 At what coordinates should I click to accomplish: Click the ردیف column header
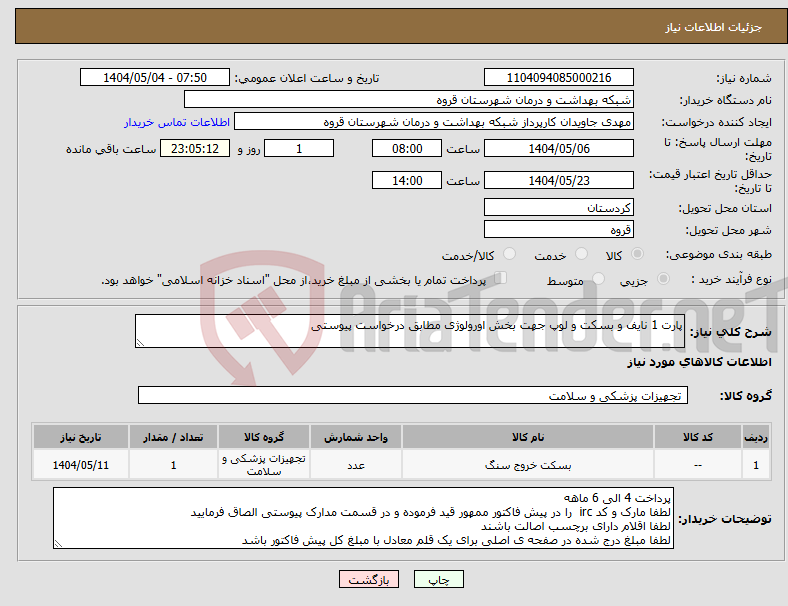(x=756, y=437)
